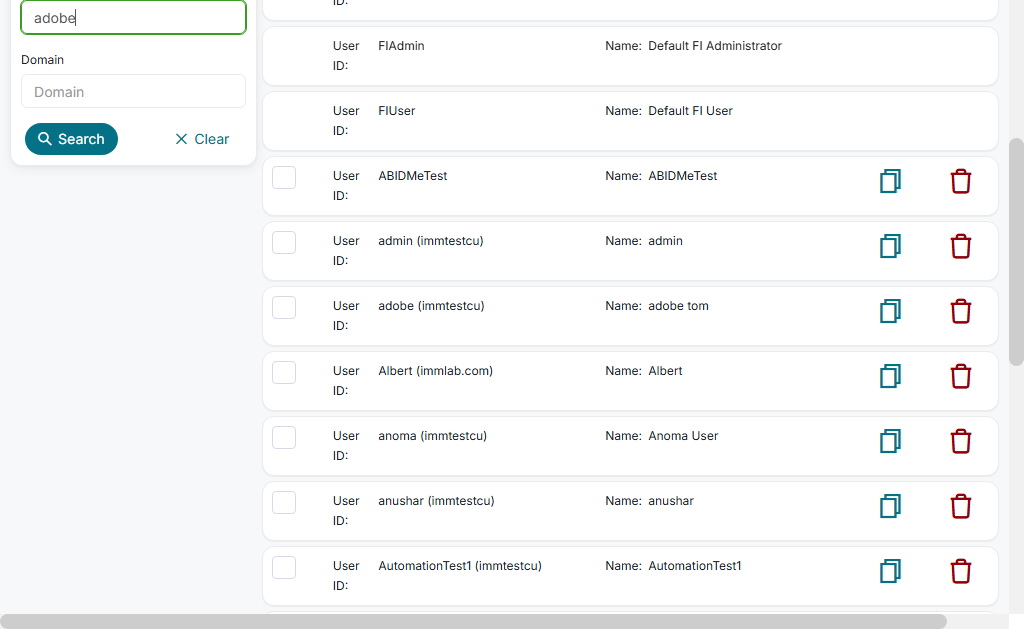Copy the adobe (immtestcu) user
The image size is (1024, 629).
890,311
